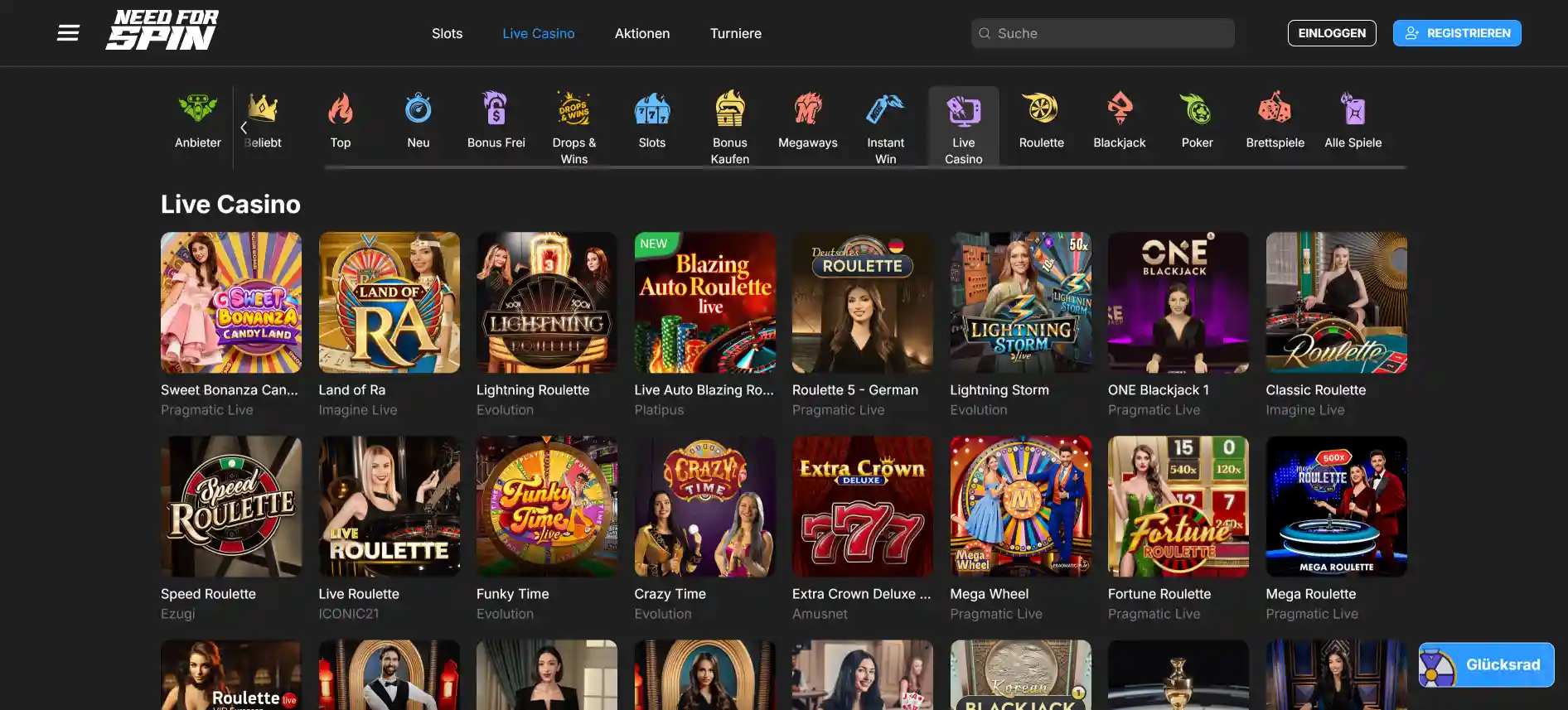
Task: Go to the Slots top menu
Action: coord(447,33)
